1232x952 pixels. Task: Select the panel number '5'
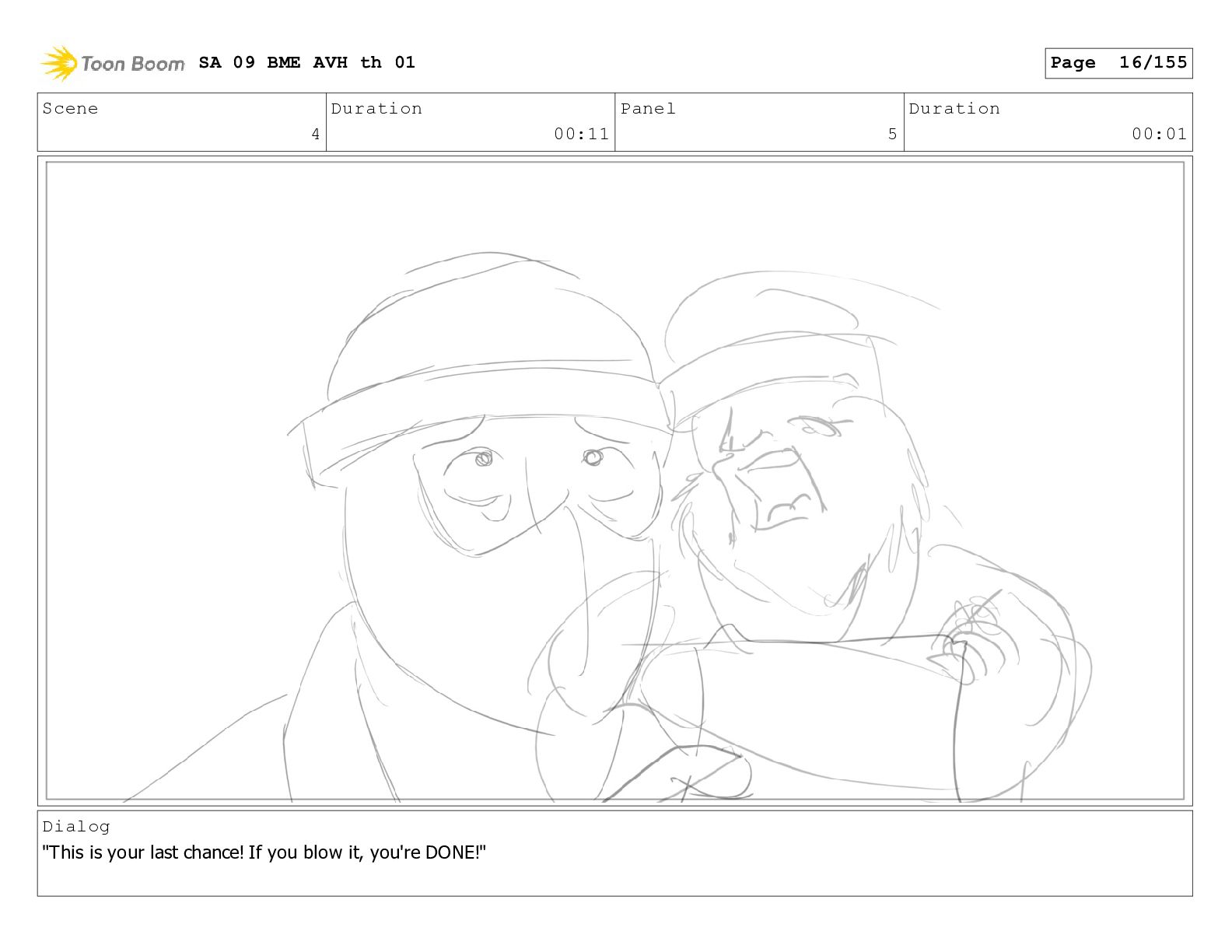(x=893, y=134)
